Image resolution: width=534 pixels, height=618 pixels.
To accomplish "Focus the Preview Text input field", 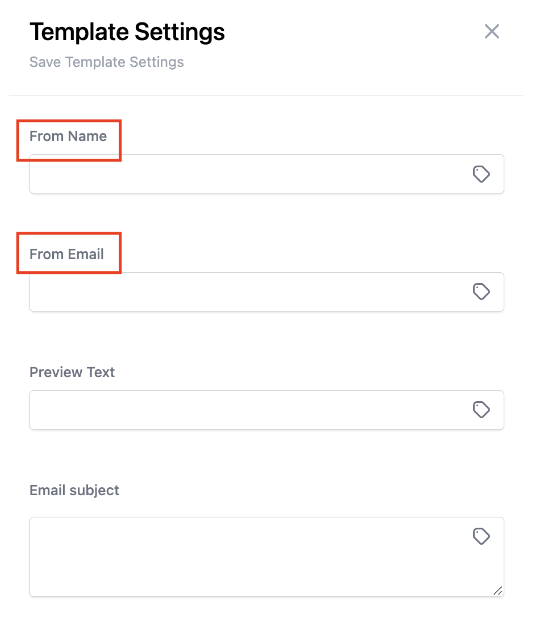I will 266,410.
